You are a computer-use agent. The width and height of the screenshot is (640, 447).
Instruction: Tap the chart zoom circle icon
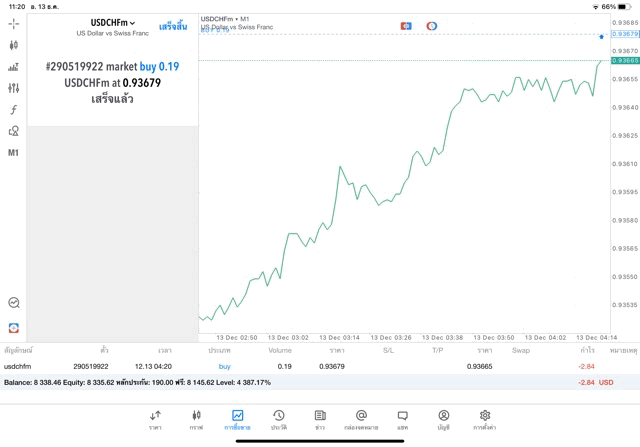(x=14, y=302)
